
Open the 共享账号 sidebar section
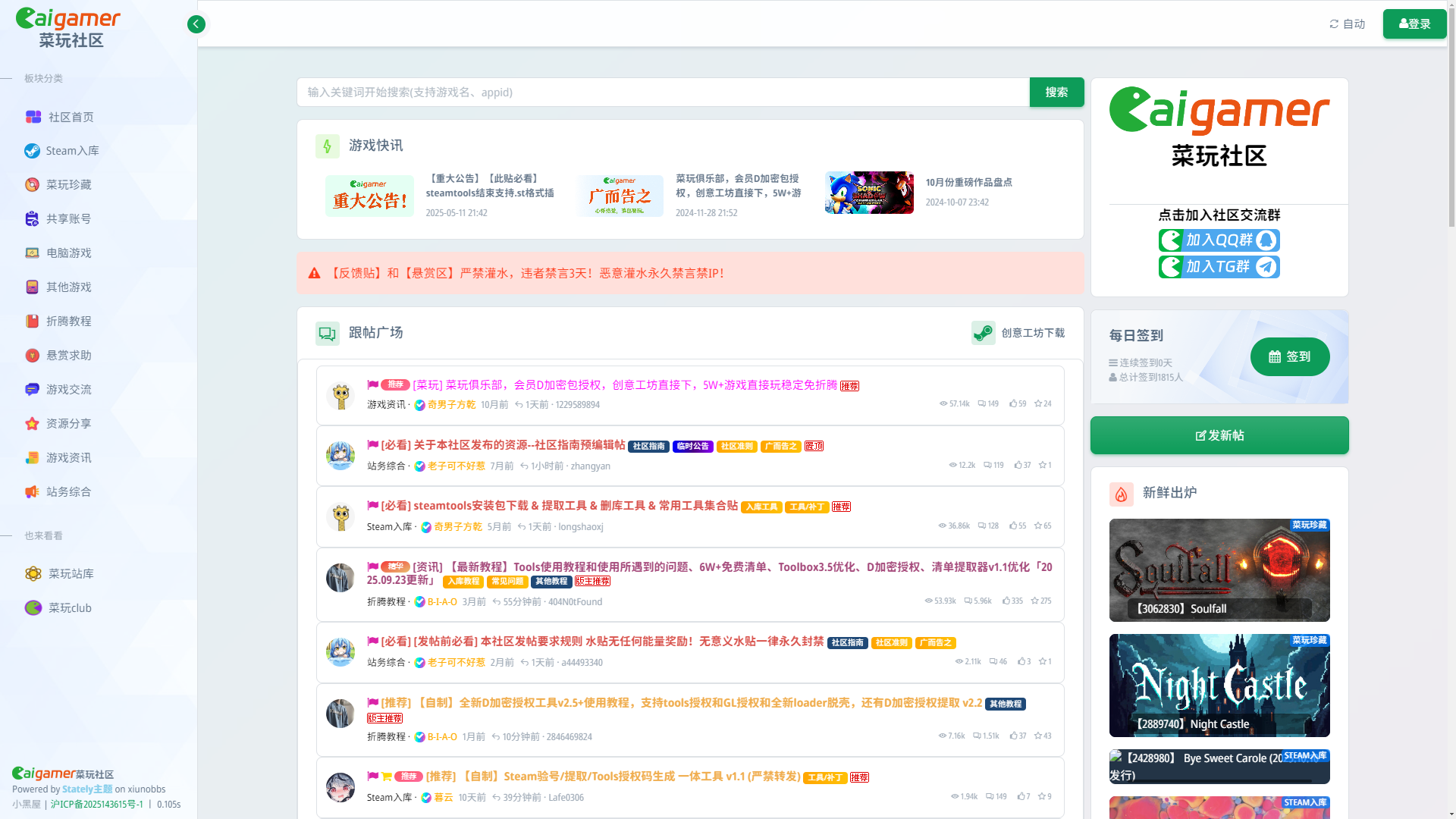tap(68, 219)
